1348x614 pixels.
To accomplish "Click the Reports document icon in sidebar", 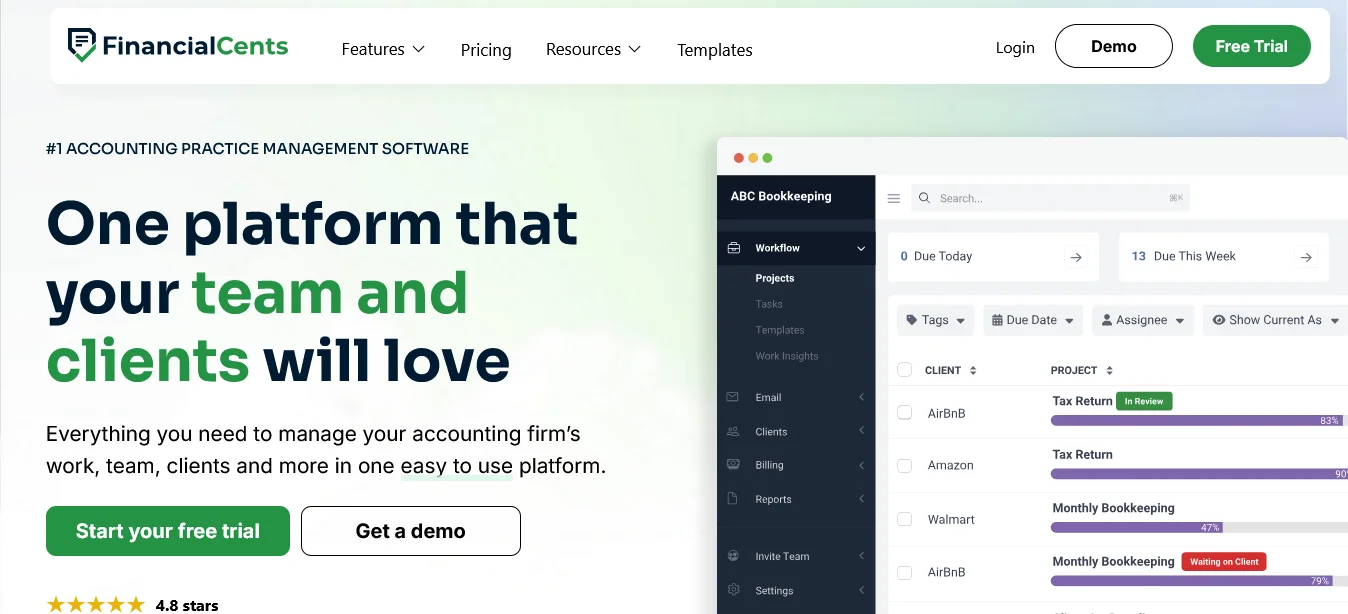I will [733, 499].
